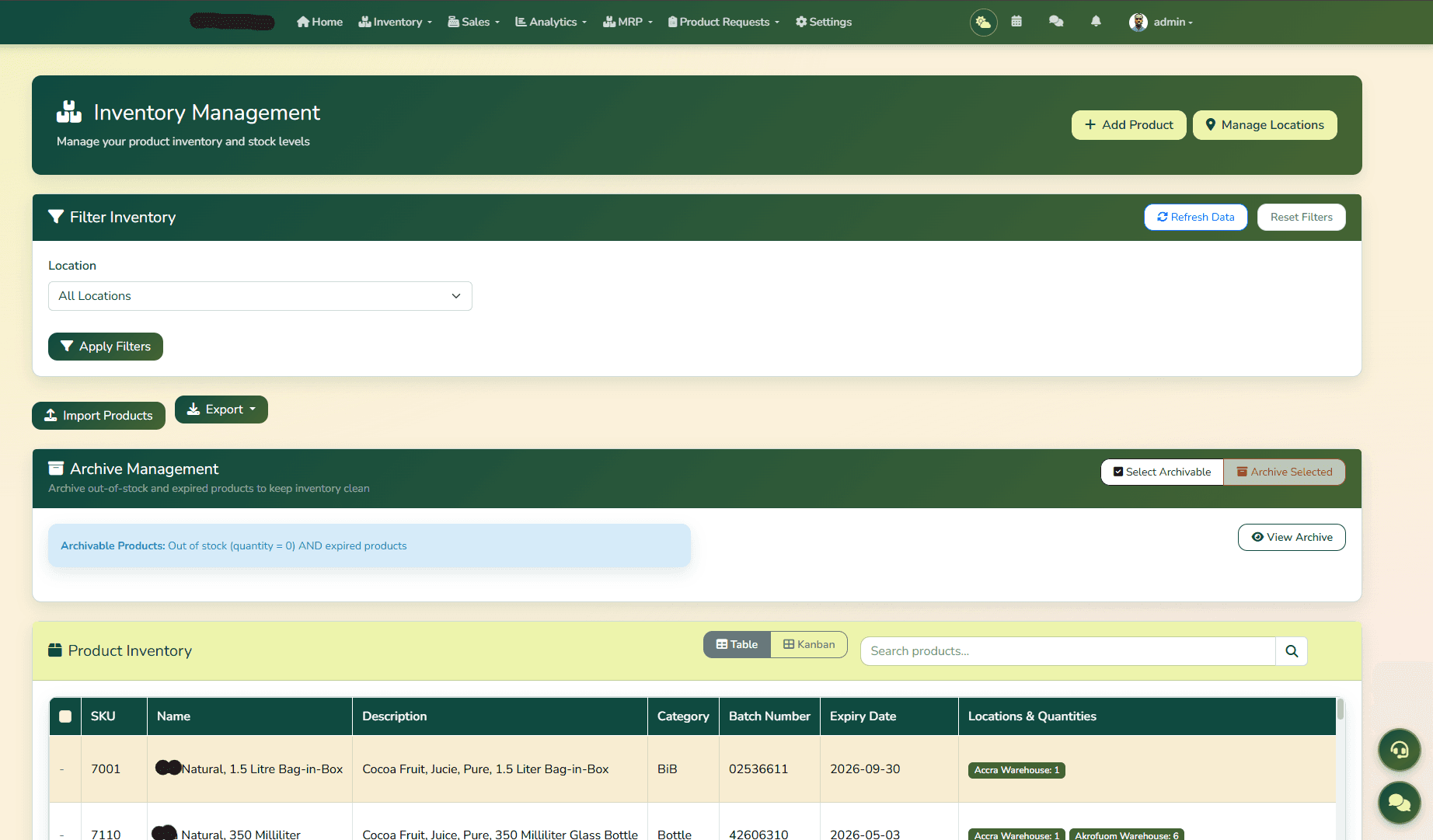Open Settings from the navbar
This screenshot has height=840, width=1433.
click(x=824, y=22)
